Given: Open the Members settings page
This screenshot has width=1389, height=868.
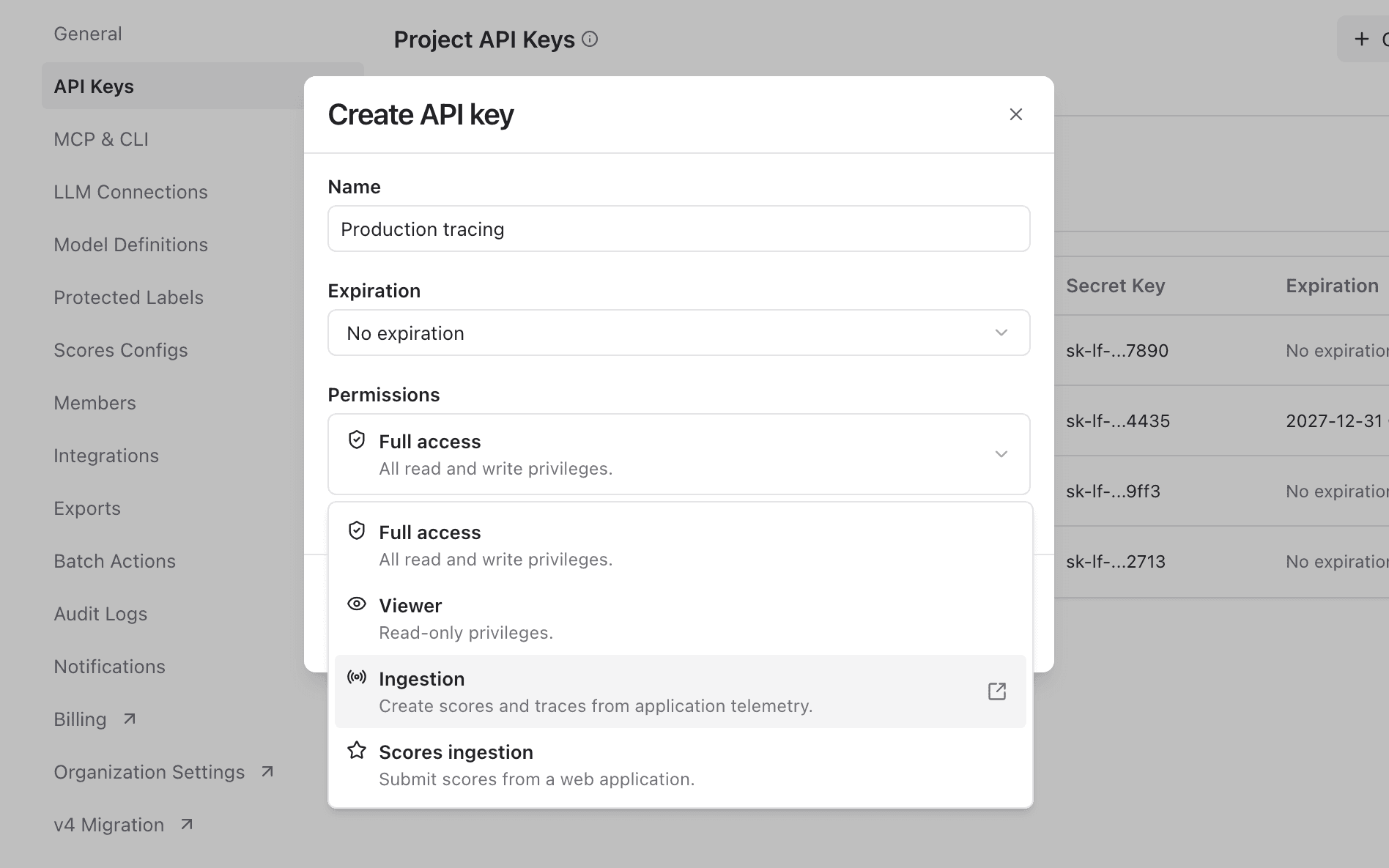Looking at the screenshot, I should pos(95,403).
